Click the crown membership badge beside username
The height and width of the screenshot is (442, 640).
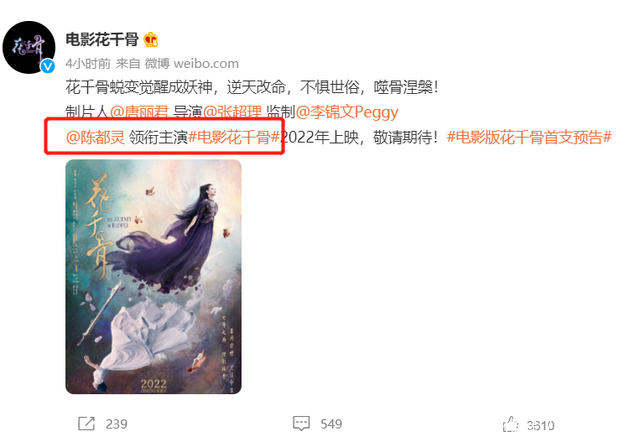[151, 40]
